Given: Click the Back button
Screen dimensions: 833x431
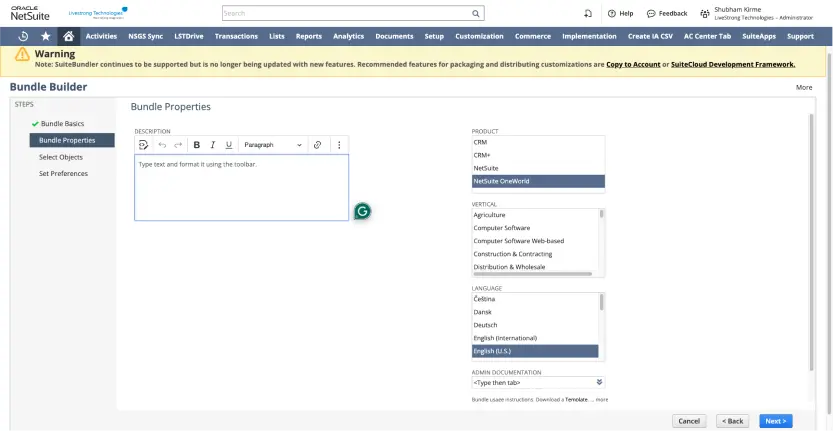Looking at the screenshot, I should [x=733, y=421].
